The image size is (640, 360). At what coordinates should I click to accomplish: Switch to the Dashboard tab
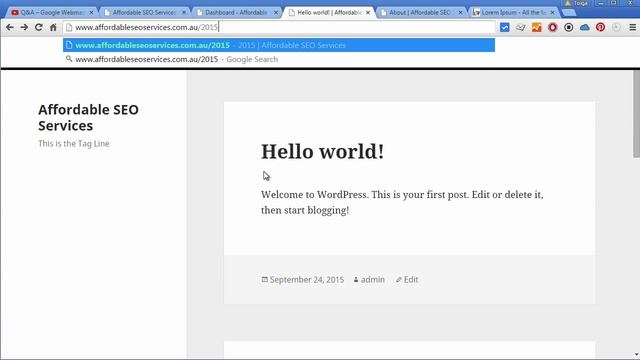[236, 13]
